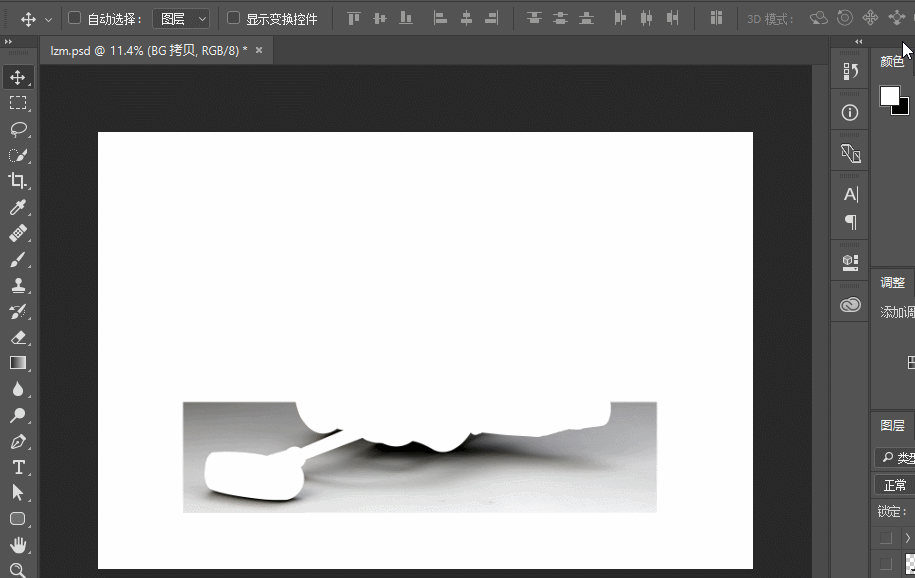Image resolution: width=915 pixels, height=578 pixels.
Task: Select the Gradient tool
Action: click(18, 363)
